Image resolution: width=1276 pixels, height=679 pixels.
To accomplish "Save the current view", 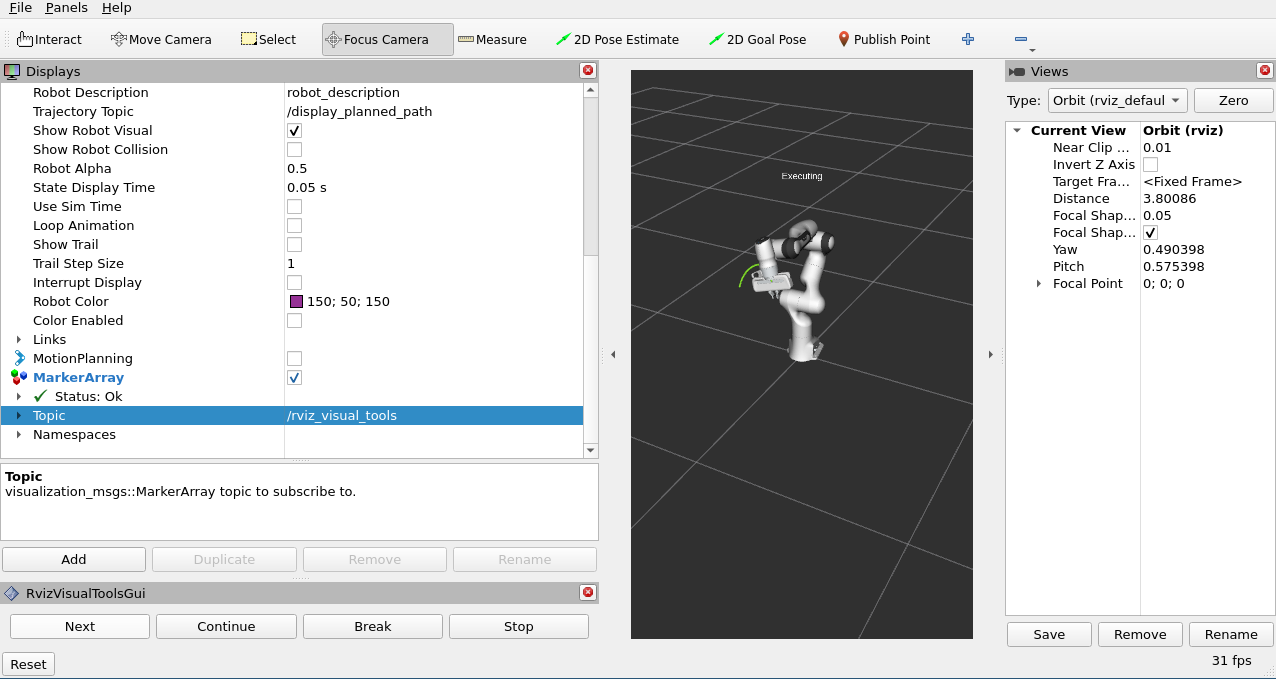I will click(x=1049, y=634).
